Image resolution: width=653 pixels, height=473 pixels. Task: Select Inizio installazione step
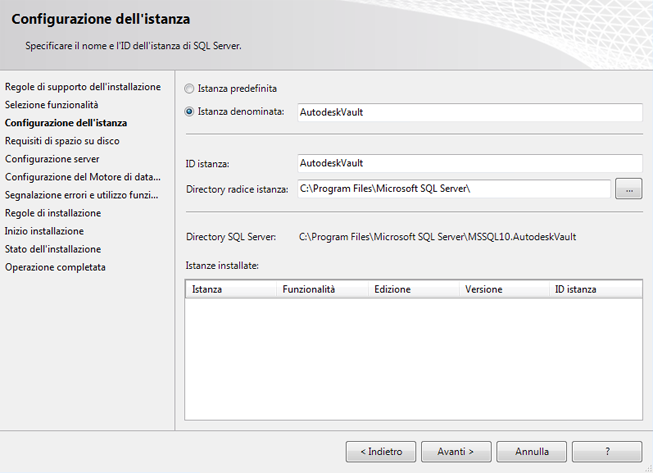pyautogui.click(x=44, y=232)
